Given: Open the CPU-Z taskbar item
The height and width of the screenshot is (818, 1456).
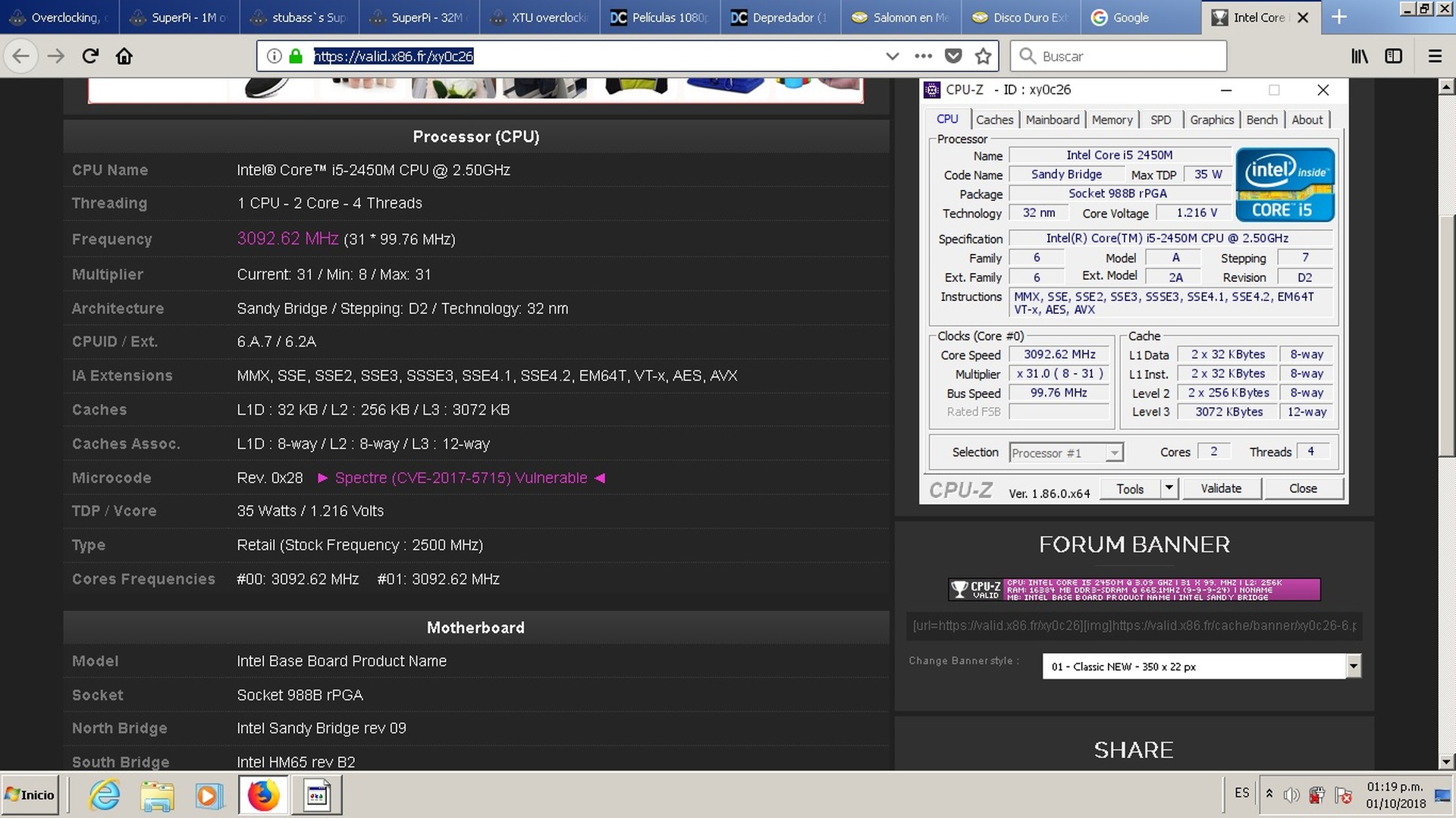Looking at the screenshot, I should pyautogui.click(x=317, y=795).
